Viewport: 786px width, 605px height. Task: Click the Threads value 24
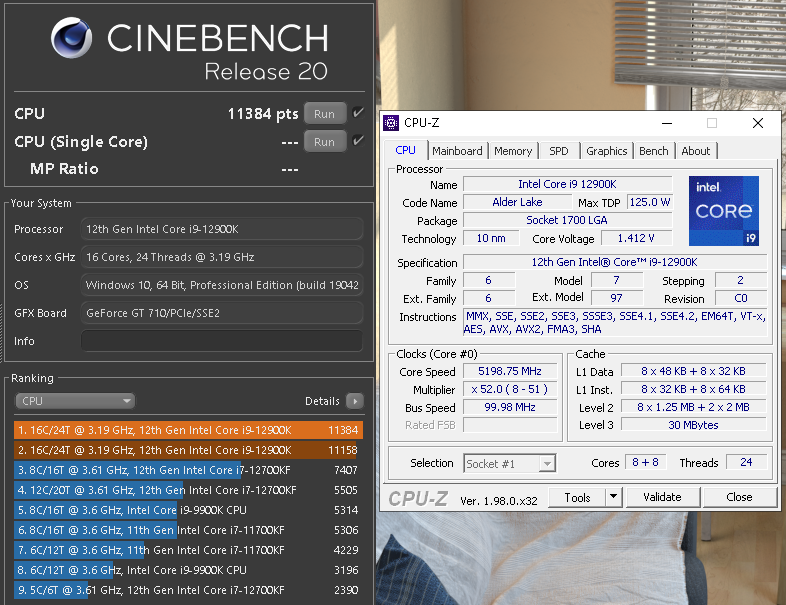tap(746, 462)
